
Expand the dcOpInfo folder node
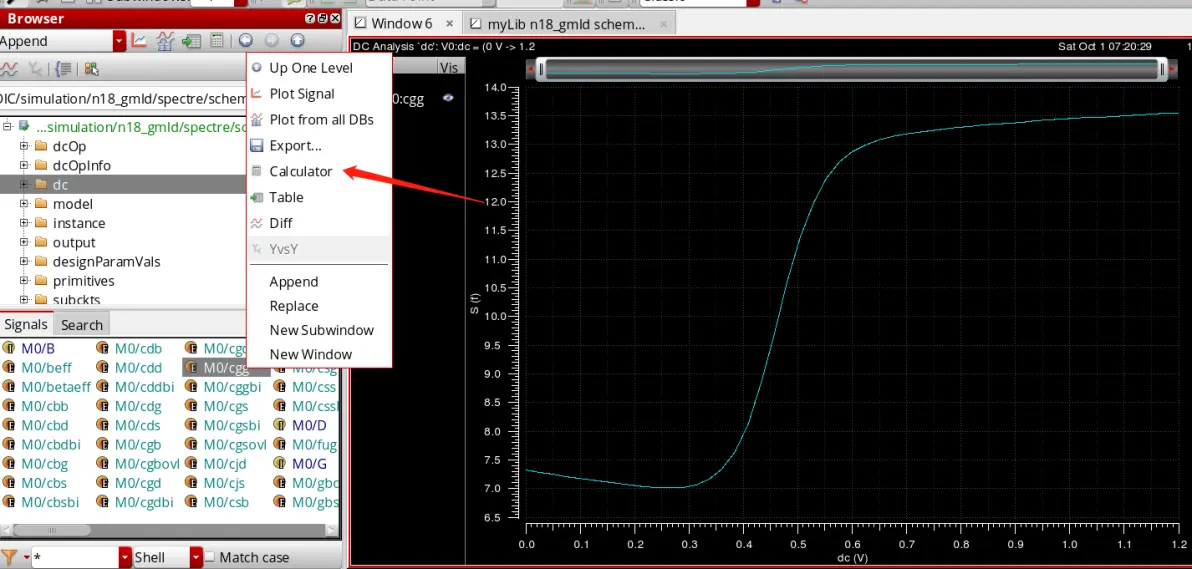(24, 165)
